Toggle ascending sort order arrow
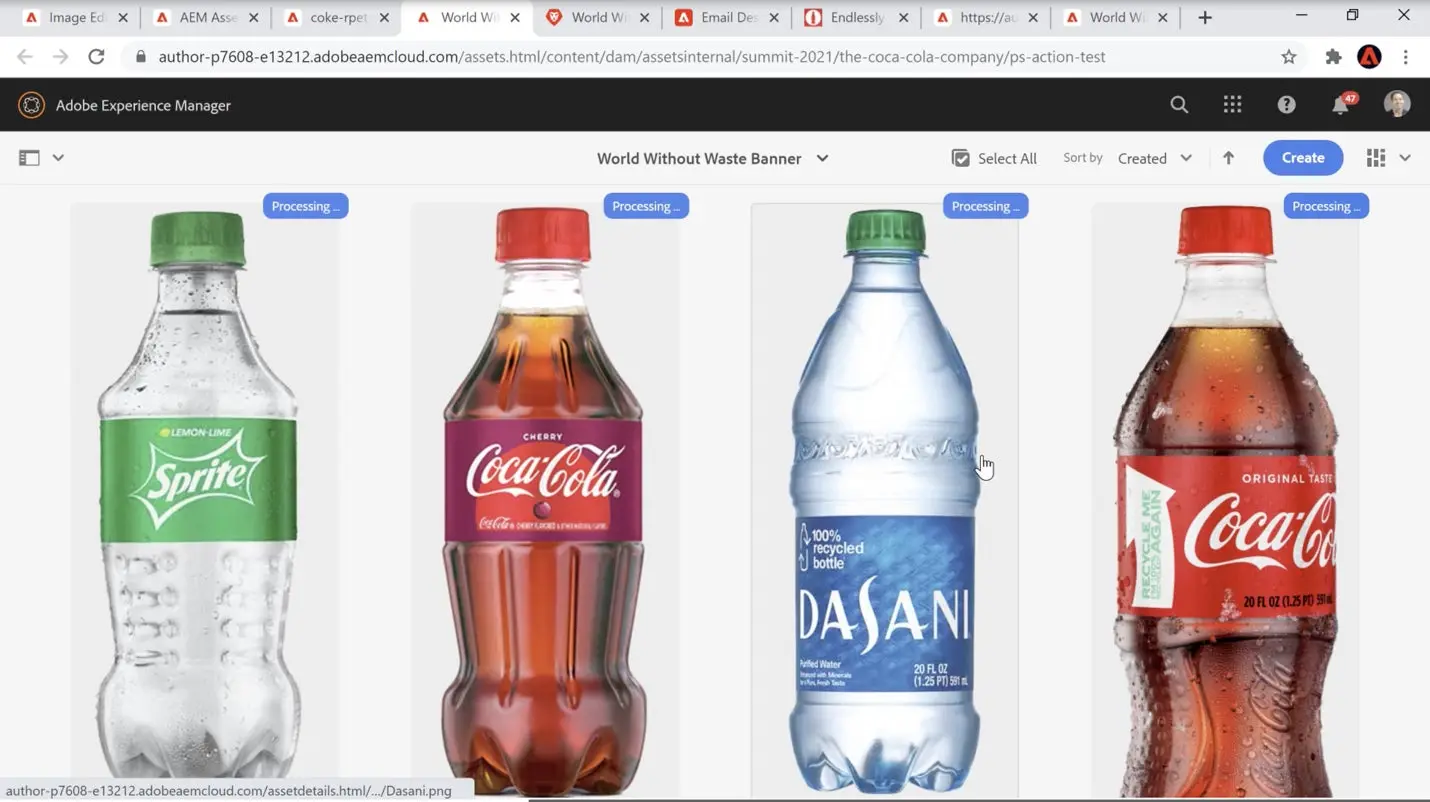Viewport: 1430px width, 802px height. point(1228,158)
